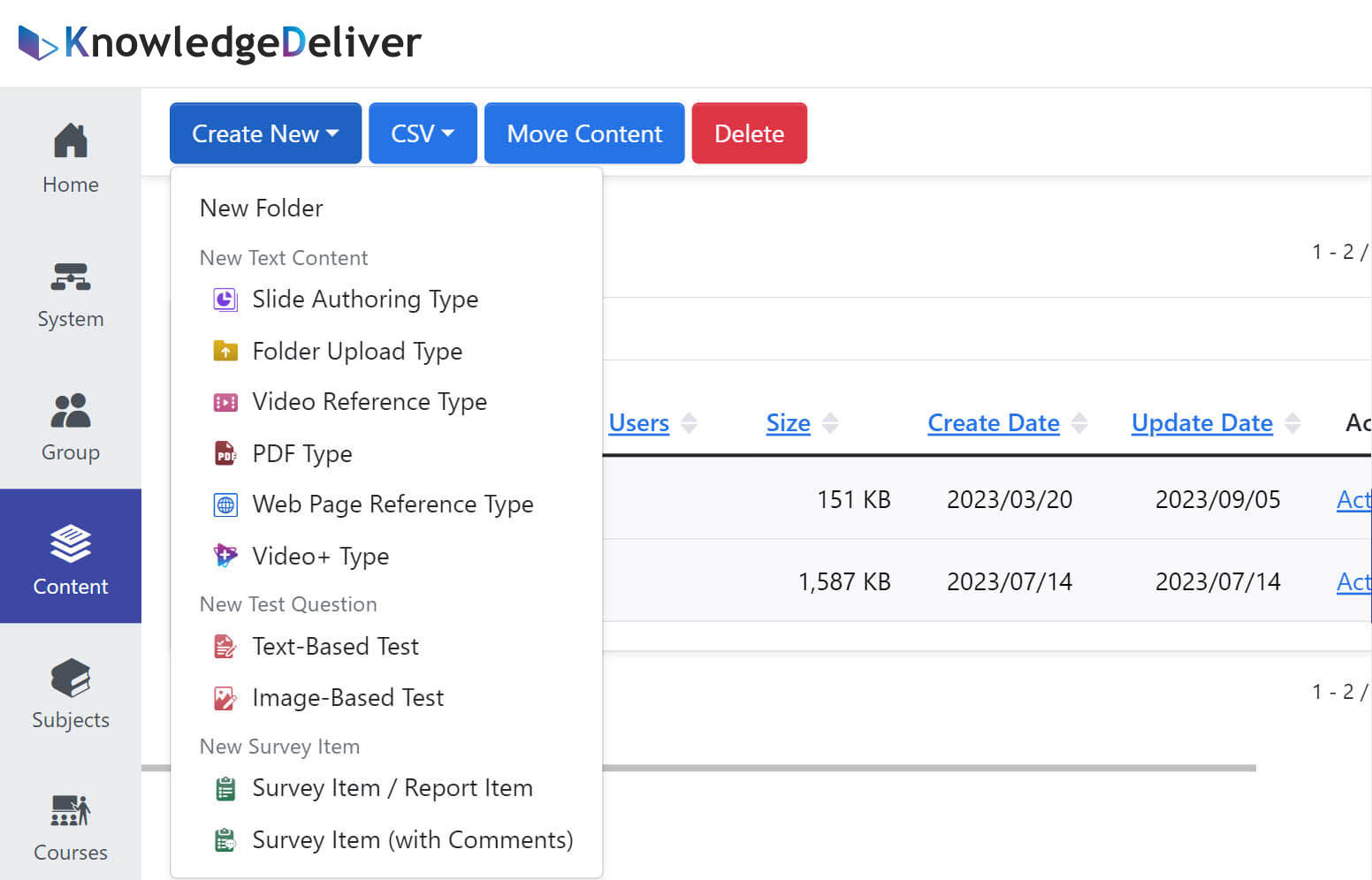Click the Size column header link
The image size is (1372, 880).
pos(789,423)
